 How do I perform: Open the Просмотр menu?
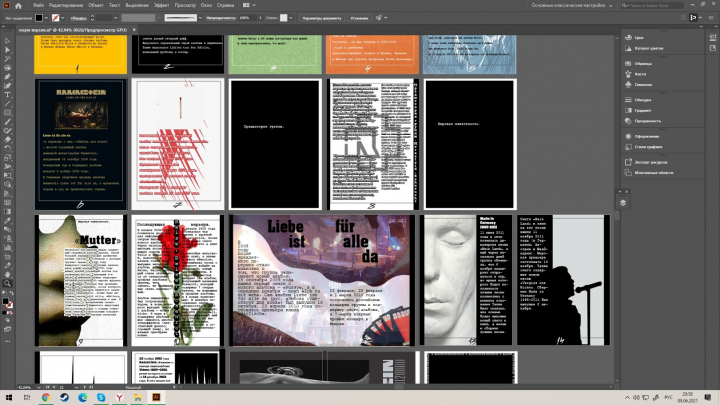point(185,6)
